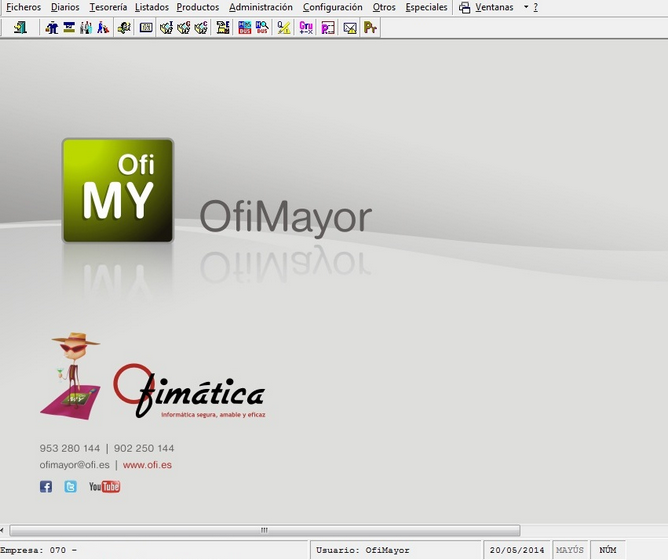Click the open box icon with red G

(x=184, y=28)
